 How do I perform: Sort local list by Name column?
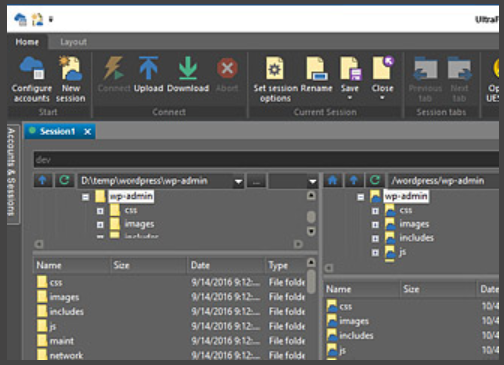pyautogui.click(x=72, y=265)
